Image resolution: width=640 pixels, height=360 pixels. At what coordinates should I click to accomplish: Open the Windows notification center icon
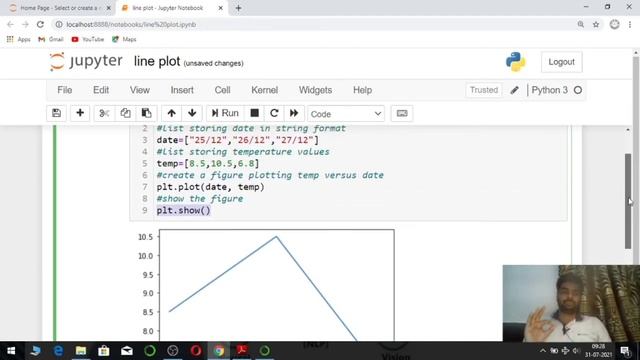(x=625, y=351)
